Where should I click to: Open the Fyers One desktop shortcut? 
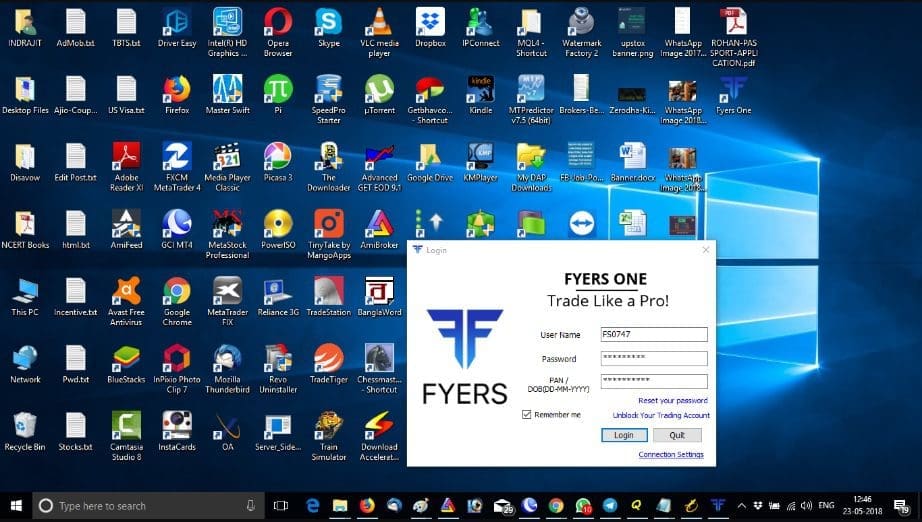[733, 95]
